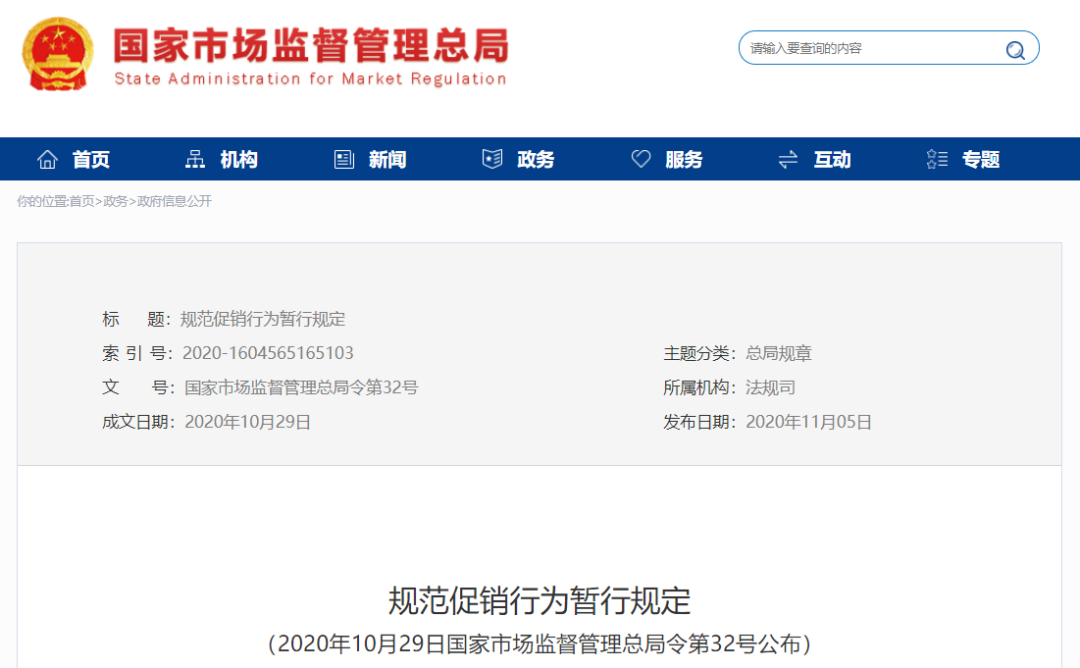1080x668 pixels.
Task: Click 政务 in the breadcrumb path
Action: coord(115,201)
